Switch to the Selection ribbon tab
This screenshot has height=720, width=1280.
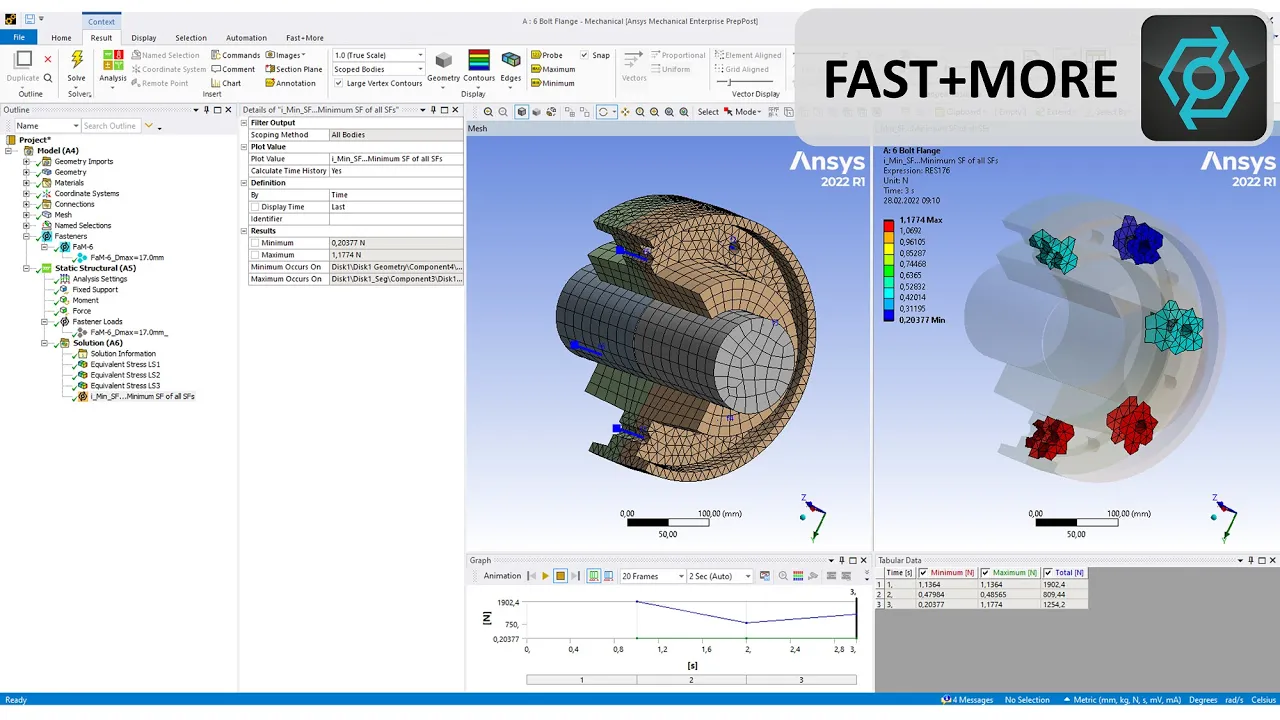[191, 38]
